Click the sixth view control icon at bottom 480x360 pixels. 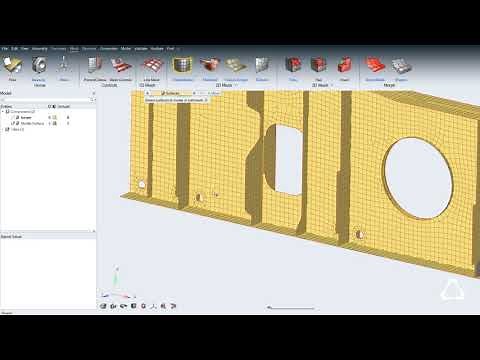(153, 306)
